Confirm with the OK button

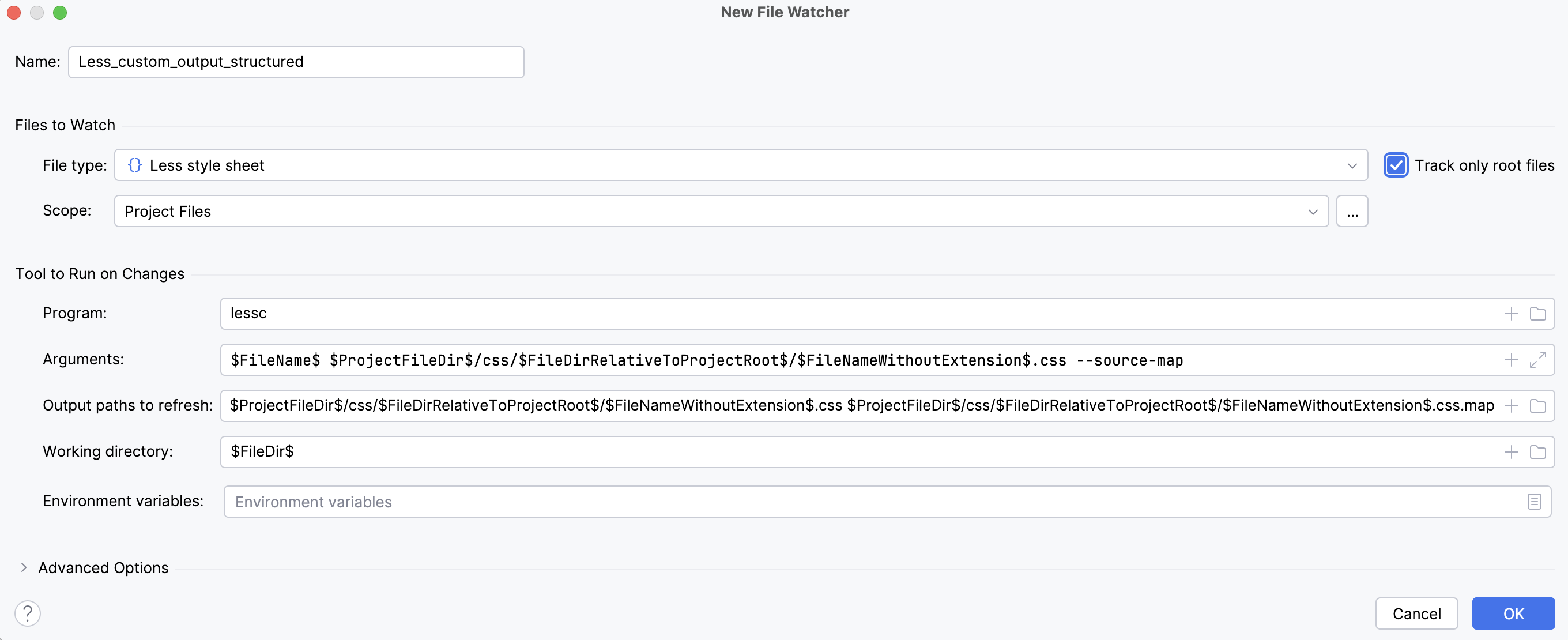[1513, 613]
